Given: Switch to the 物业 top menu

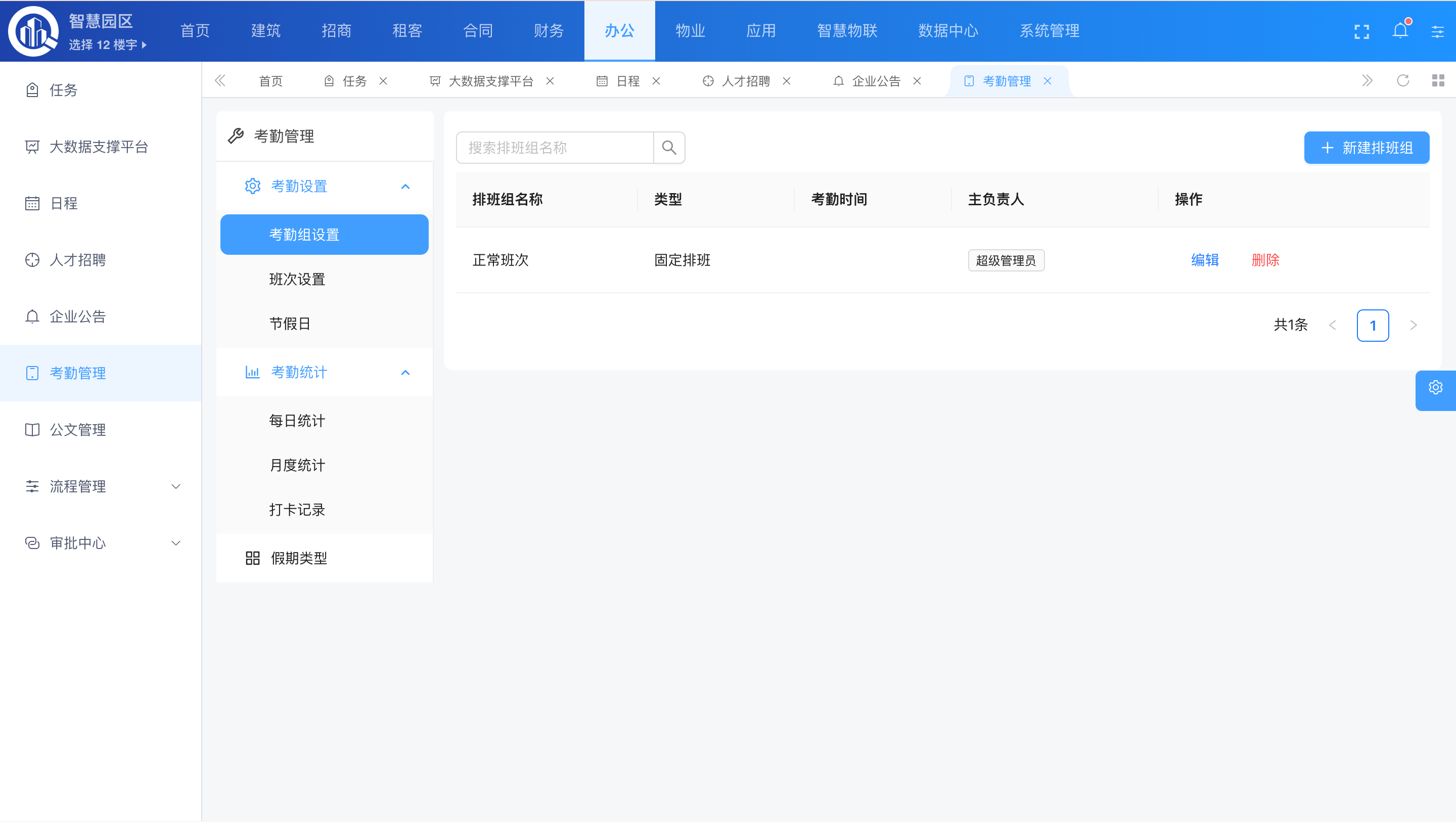Looking at the screenshot, I should [690, 31].
